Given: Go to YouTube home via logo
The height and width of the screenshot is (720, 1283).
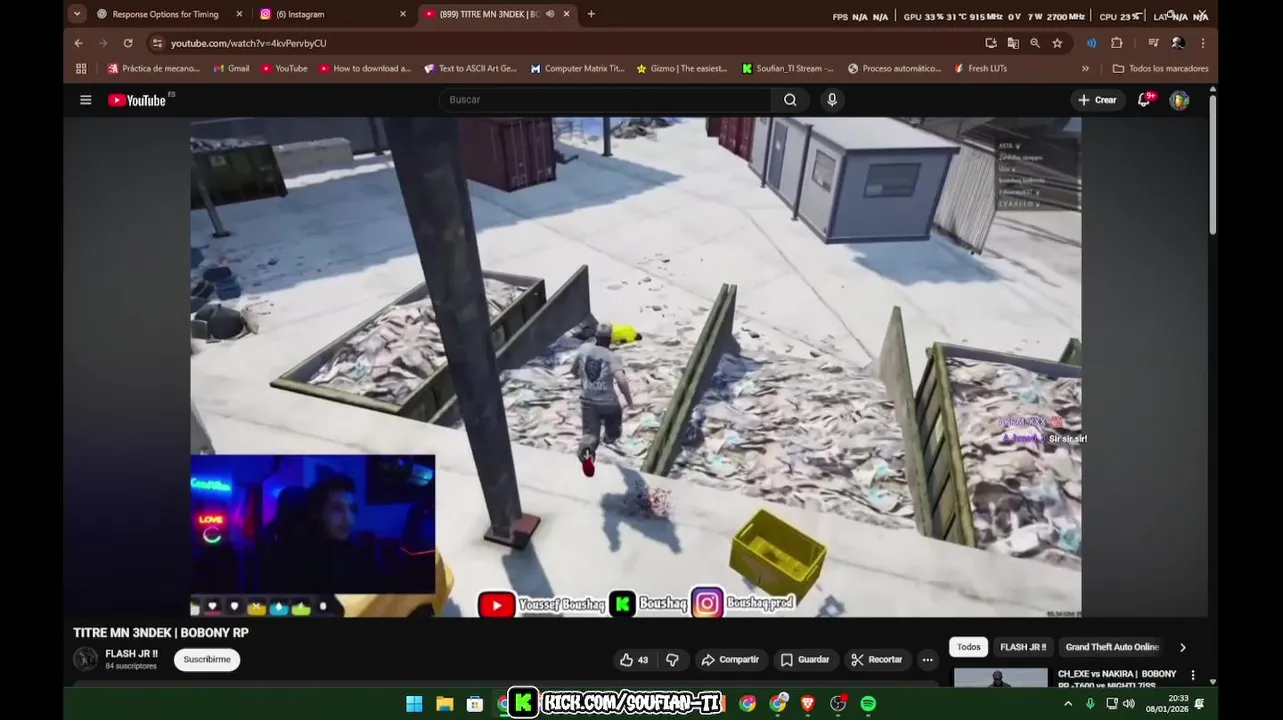Looking at the screenshot, I should click(x=137, y=100).
